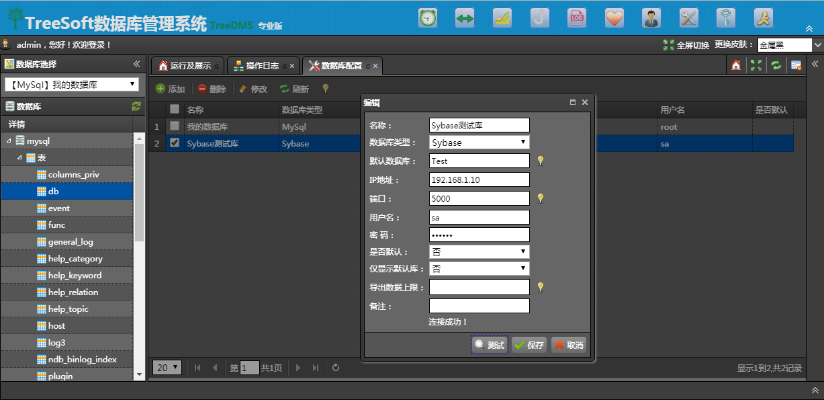Click the 测试 test connection button

488,345
